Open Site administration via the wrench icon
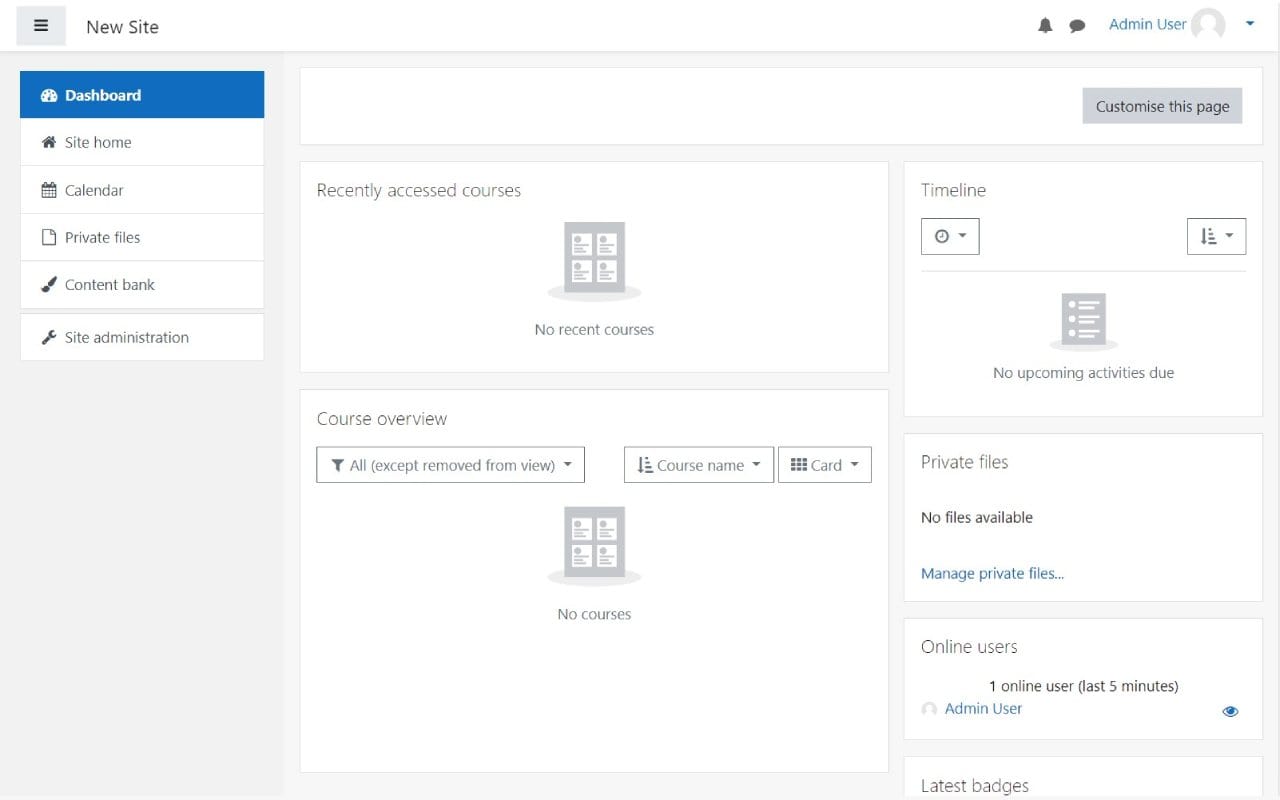This screenshot has width=1280, height=800. (x=48, y=337)
